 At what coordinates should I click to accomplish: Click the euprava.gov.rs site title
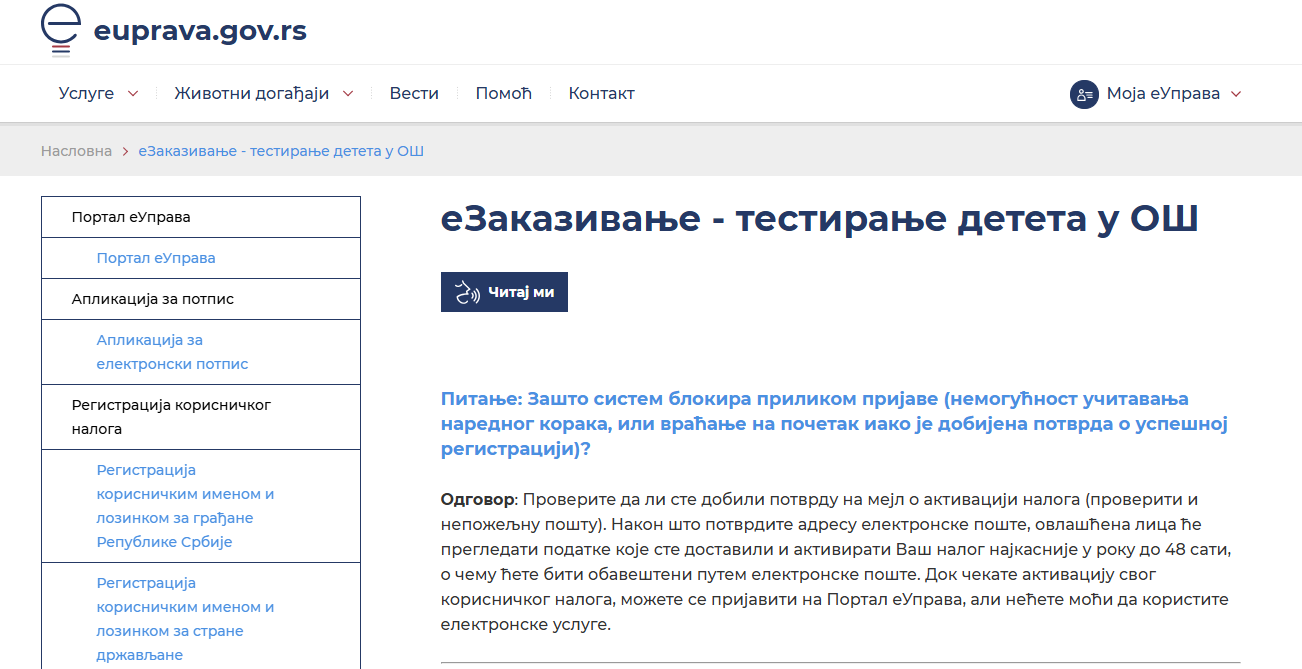pyautogui.click(x=200, y=31)
